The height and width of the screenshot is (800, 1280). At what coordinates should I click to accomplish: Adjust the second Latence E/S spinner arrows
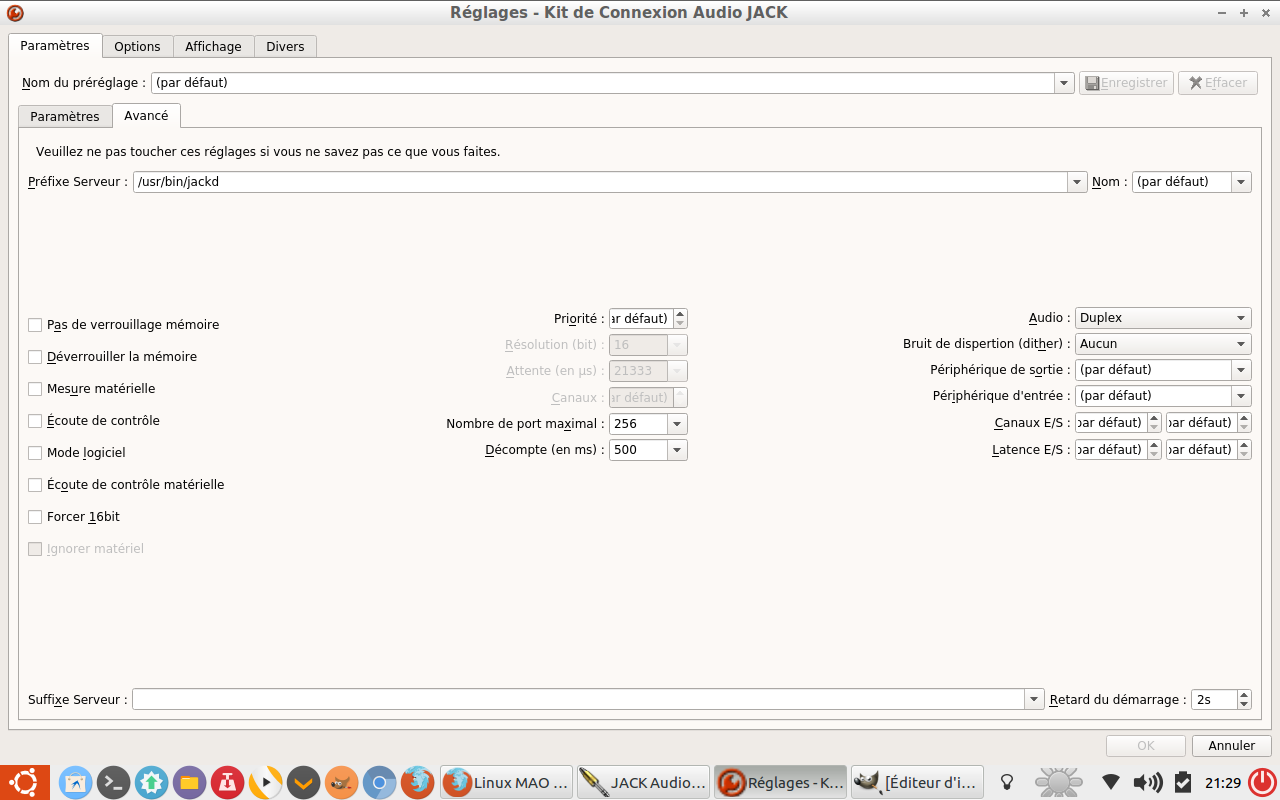(x=1244, y=450)
